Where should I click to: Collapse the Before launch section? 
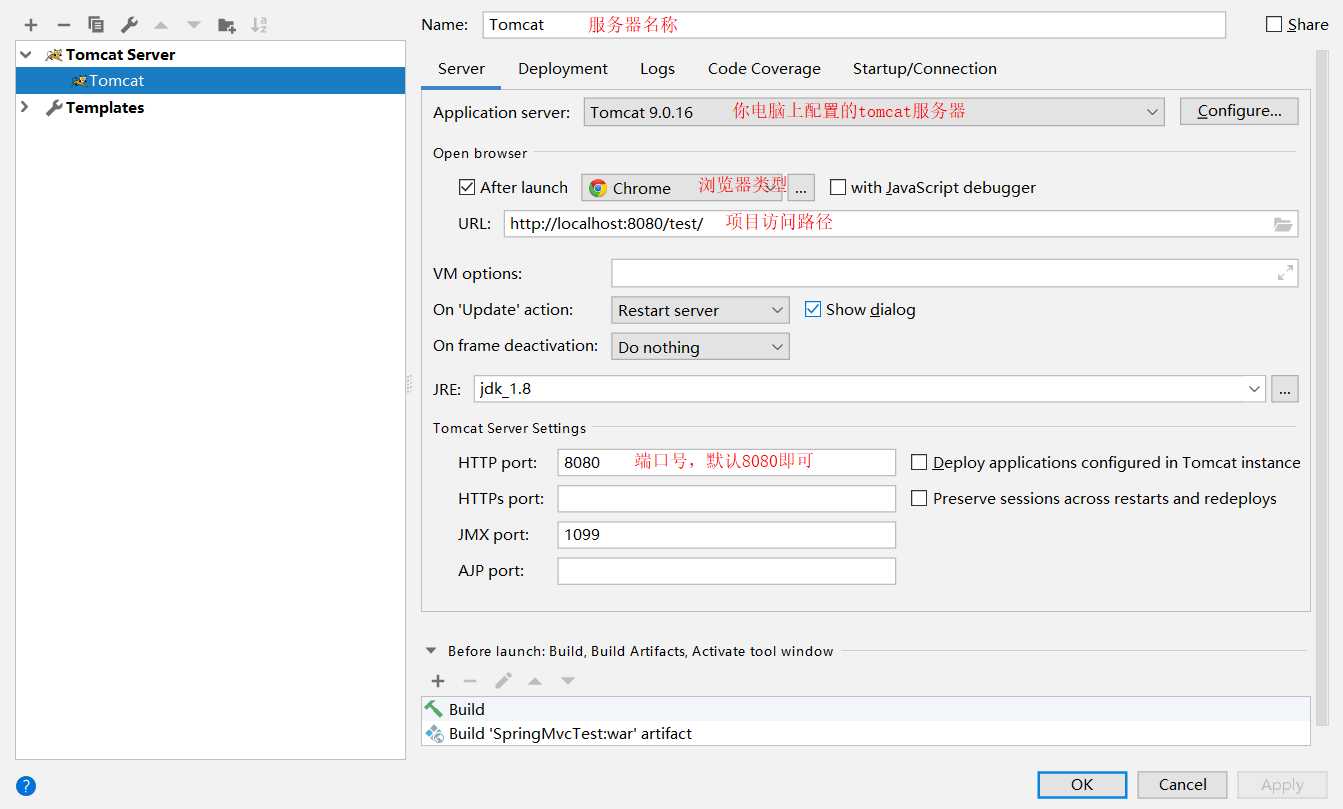coord(431,651)
